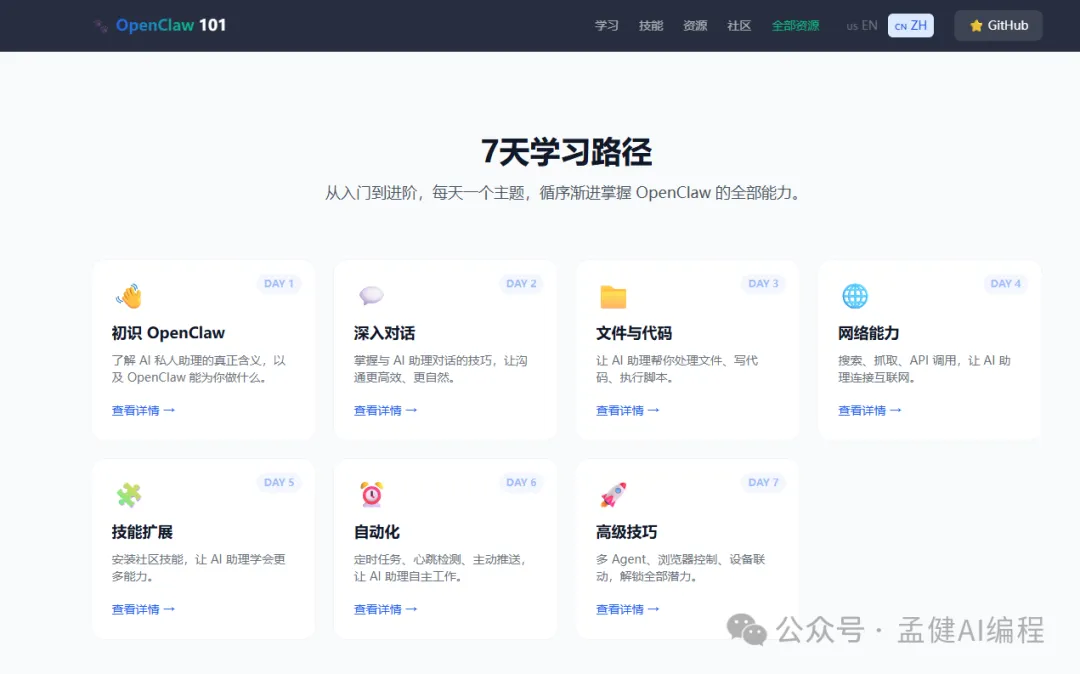Open the 社区 menu in the navbar
Image resolution: width=1080 pixels, height=674 pixels.
click(738, 26)
